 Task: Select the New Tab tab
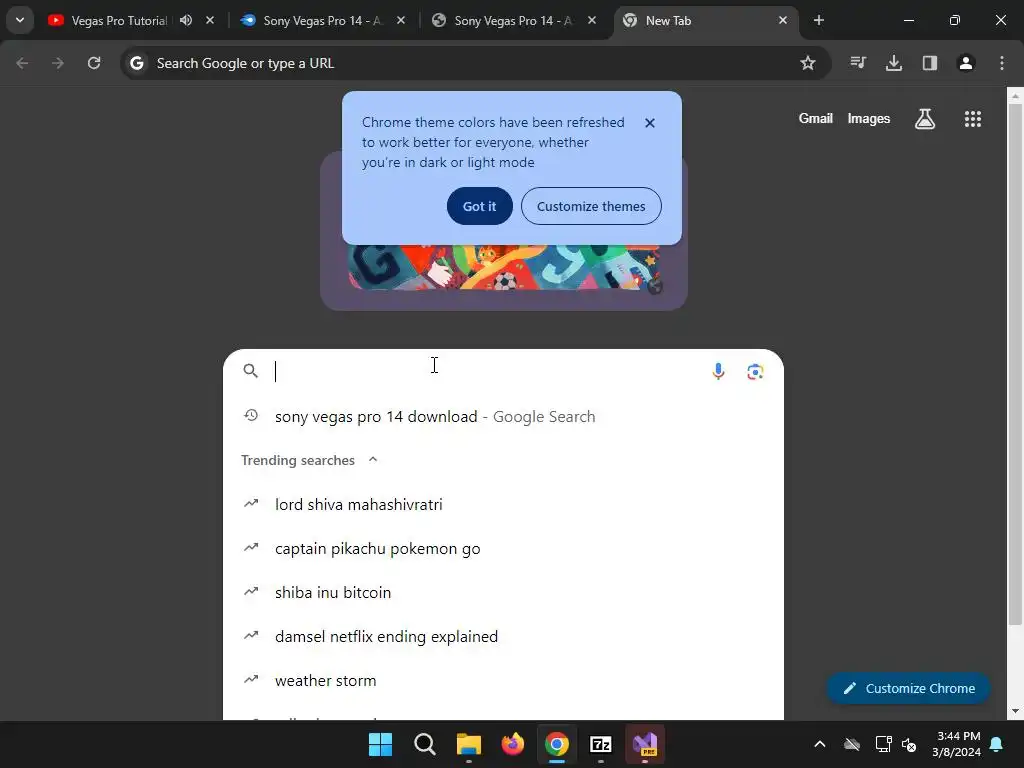(705, 21)
